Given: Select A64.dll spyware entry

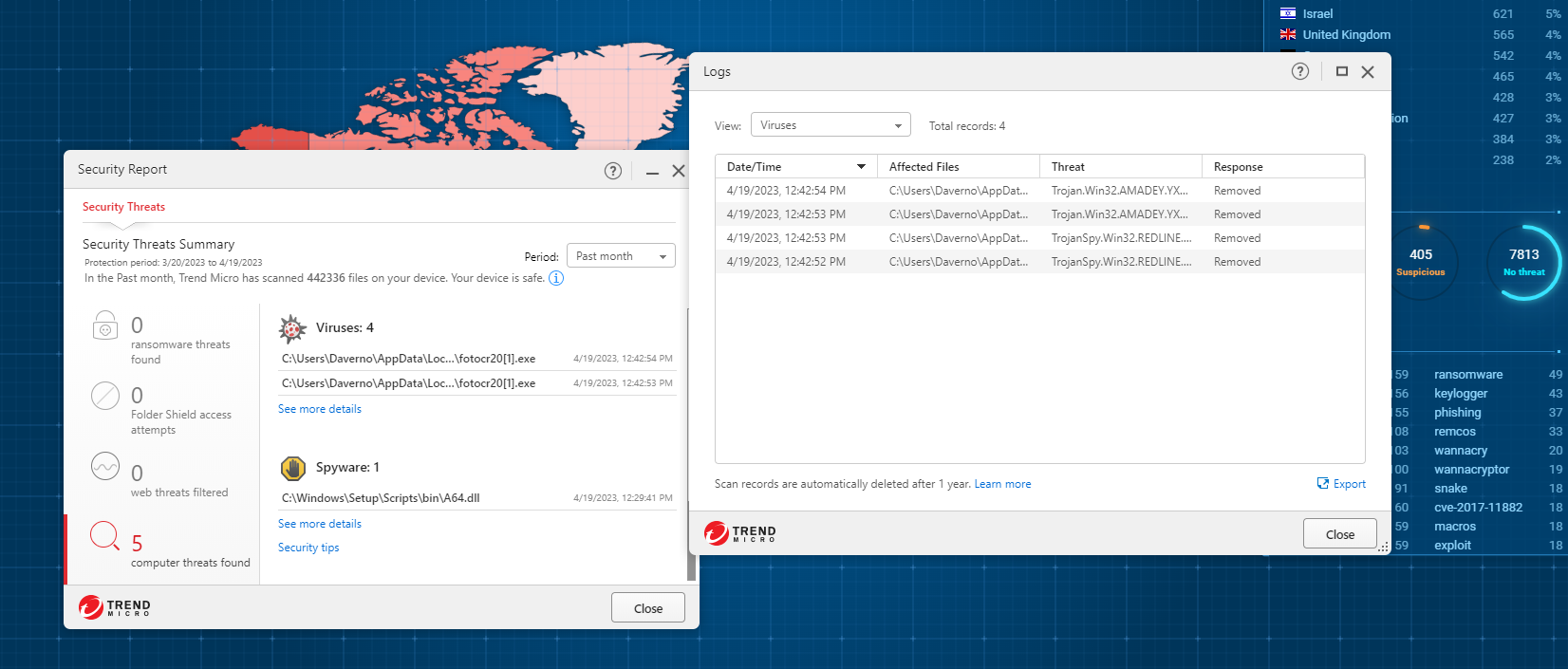Looking at the screenshot, I should click(x=477, y=498).
